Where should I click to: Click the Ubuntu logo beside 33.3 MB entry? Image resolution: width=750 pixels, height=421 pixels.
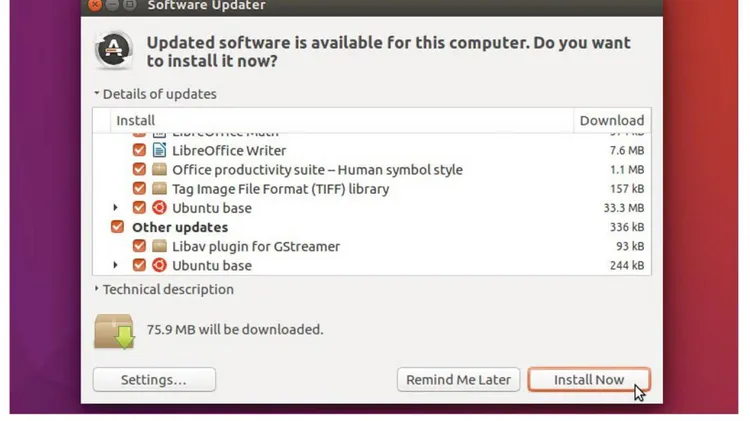(159, 208)
